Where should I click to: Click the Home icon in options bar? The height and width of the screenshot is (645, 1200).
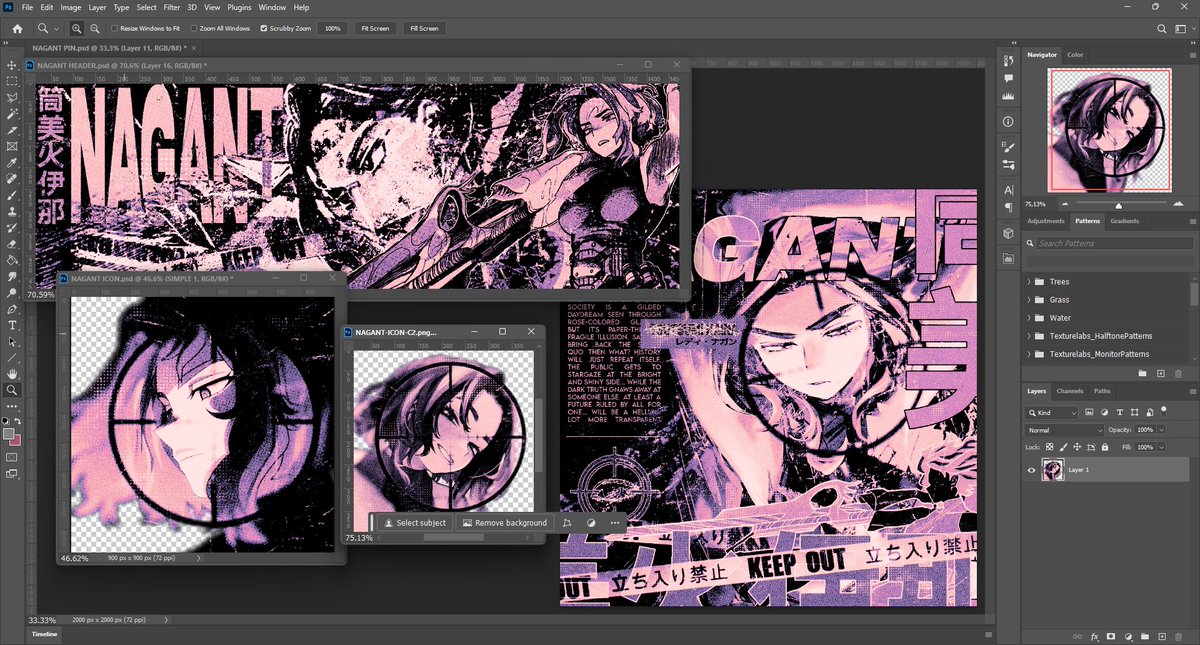[x=16, y=29]
